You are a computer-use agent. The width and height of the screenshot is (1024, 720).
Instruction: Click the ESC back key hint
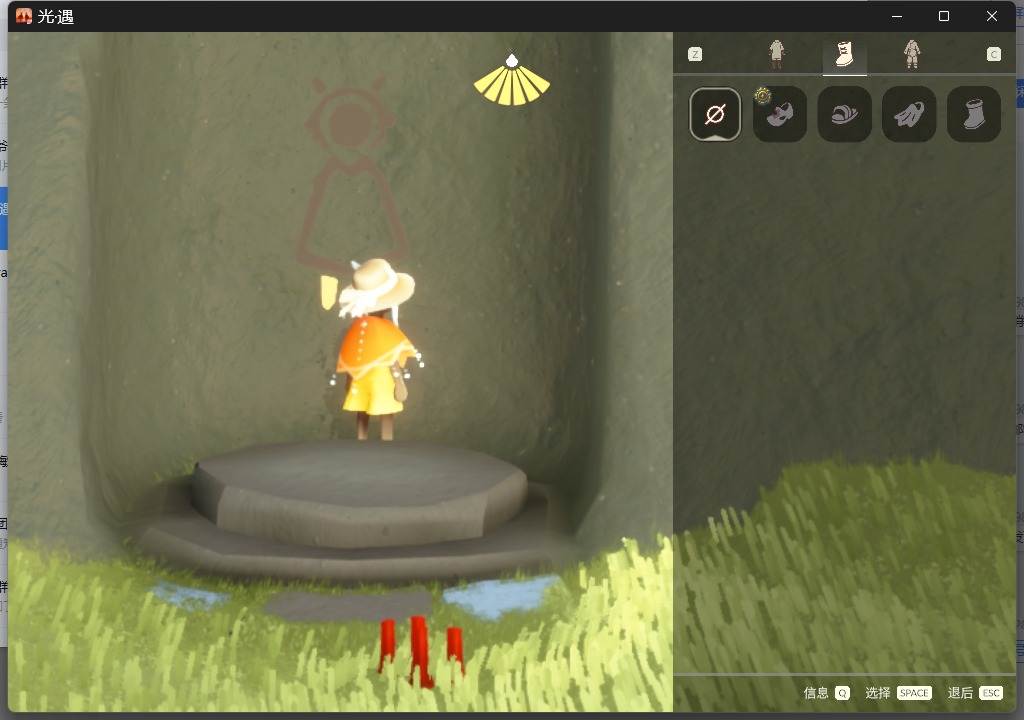click(x=991, y=693)
